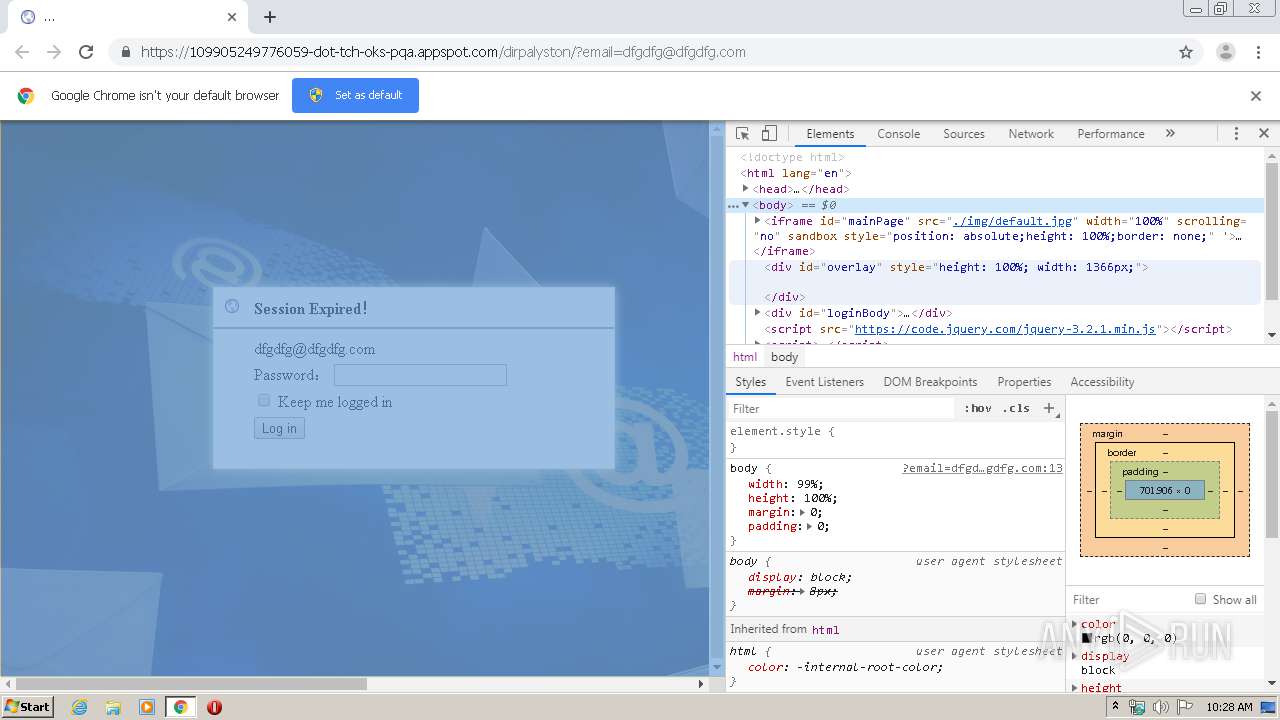Collapse the body element node
The height and width of the screenshot is (720, 1280).
(746, 205)
